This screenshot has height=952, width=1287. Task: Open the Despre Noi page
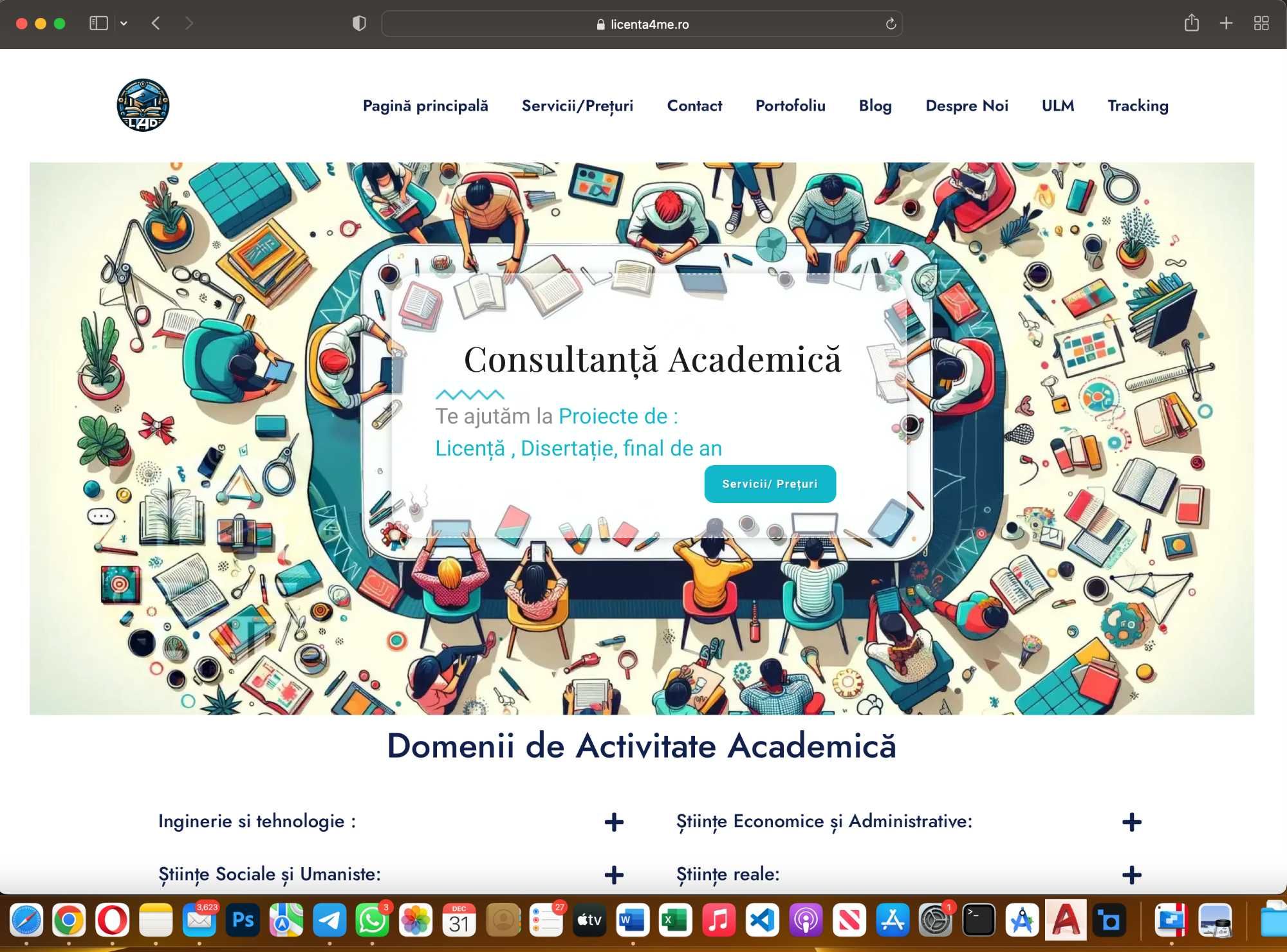tap(967, 106)
